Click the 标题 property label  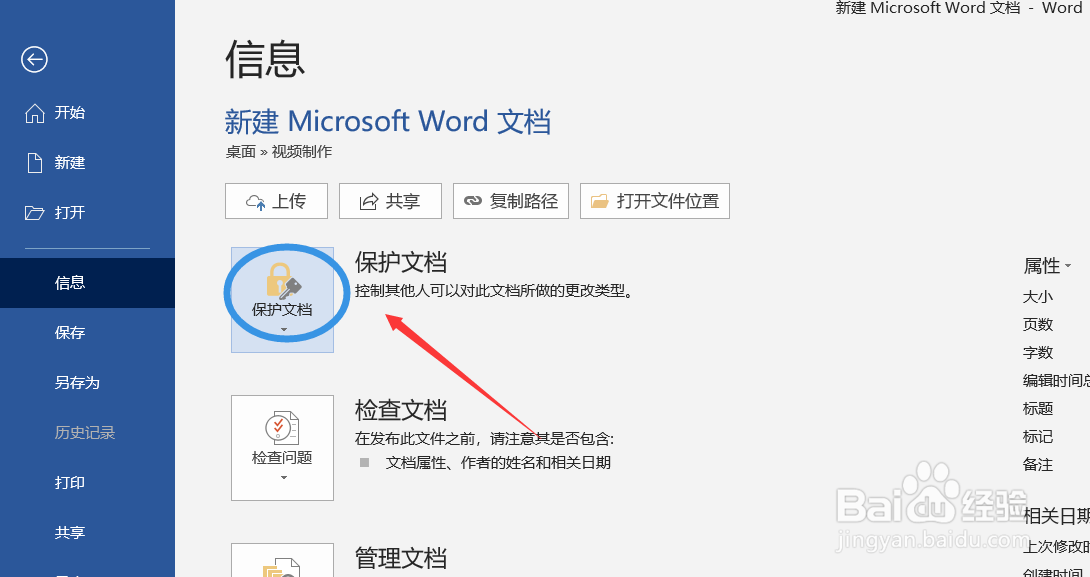[x=1038, y=409]
